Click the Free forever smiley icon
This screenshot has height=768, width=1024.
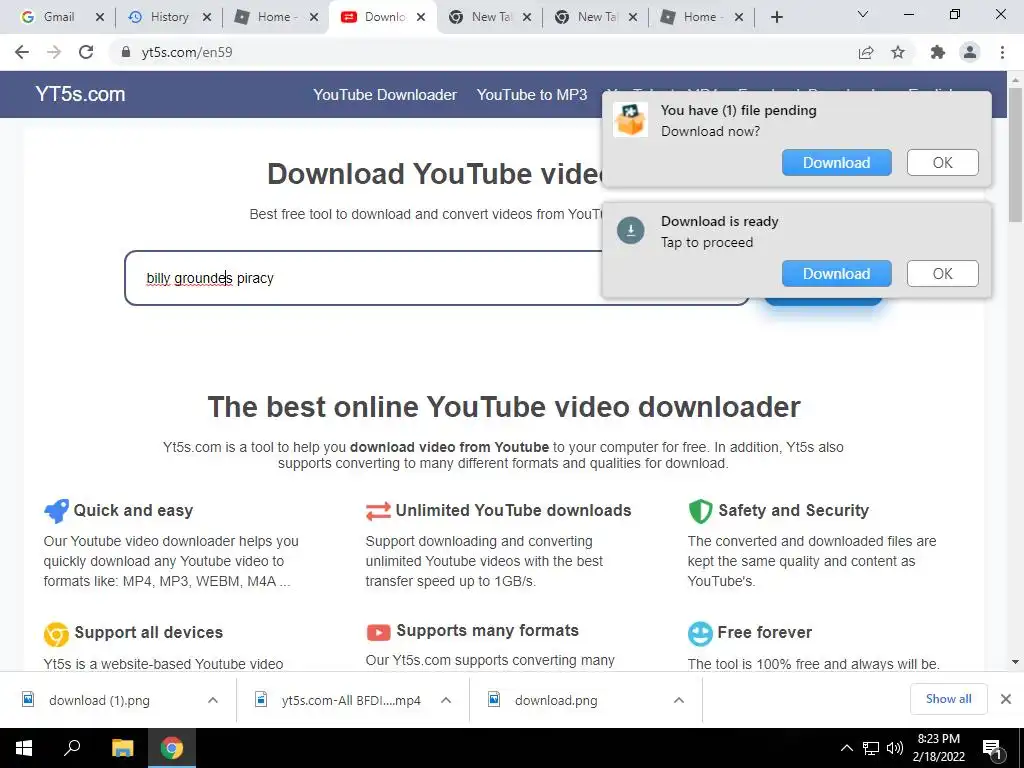coord(700,633)
